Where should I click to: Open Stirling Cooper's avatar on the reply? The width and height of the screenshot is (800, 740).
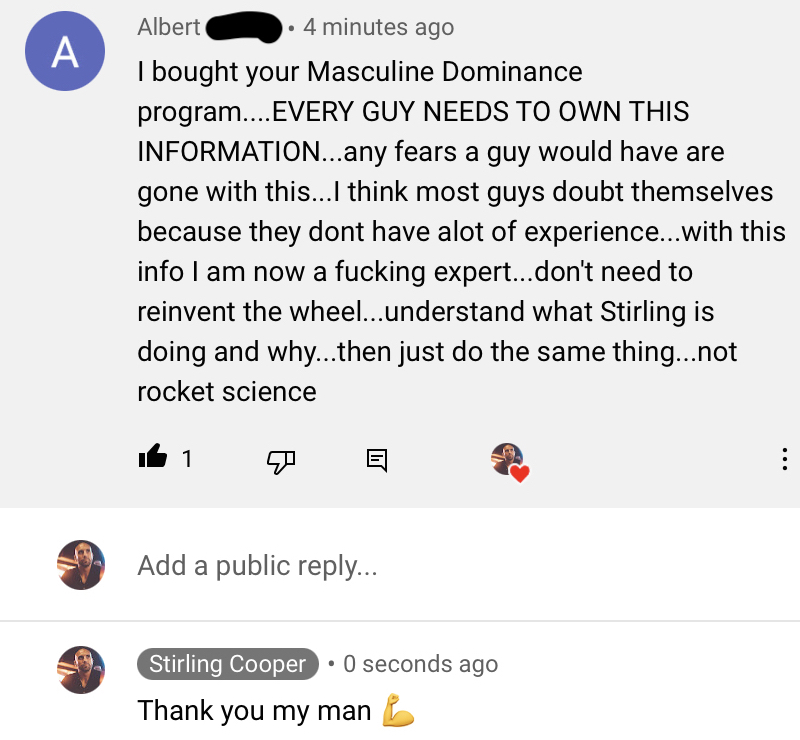point(81,669)
